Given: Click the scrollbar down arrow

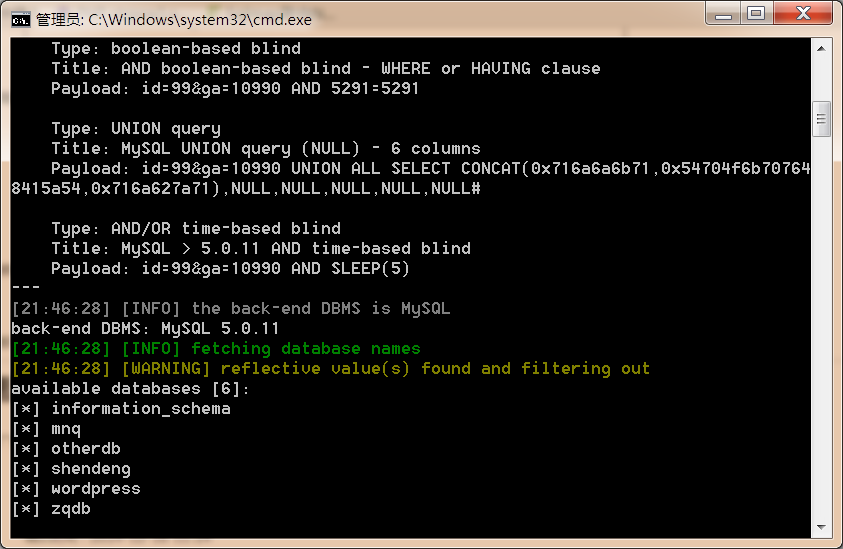Looking at the screenshot, I should 821,527.
